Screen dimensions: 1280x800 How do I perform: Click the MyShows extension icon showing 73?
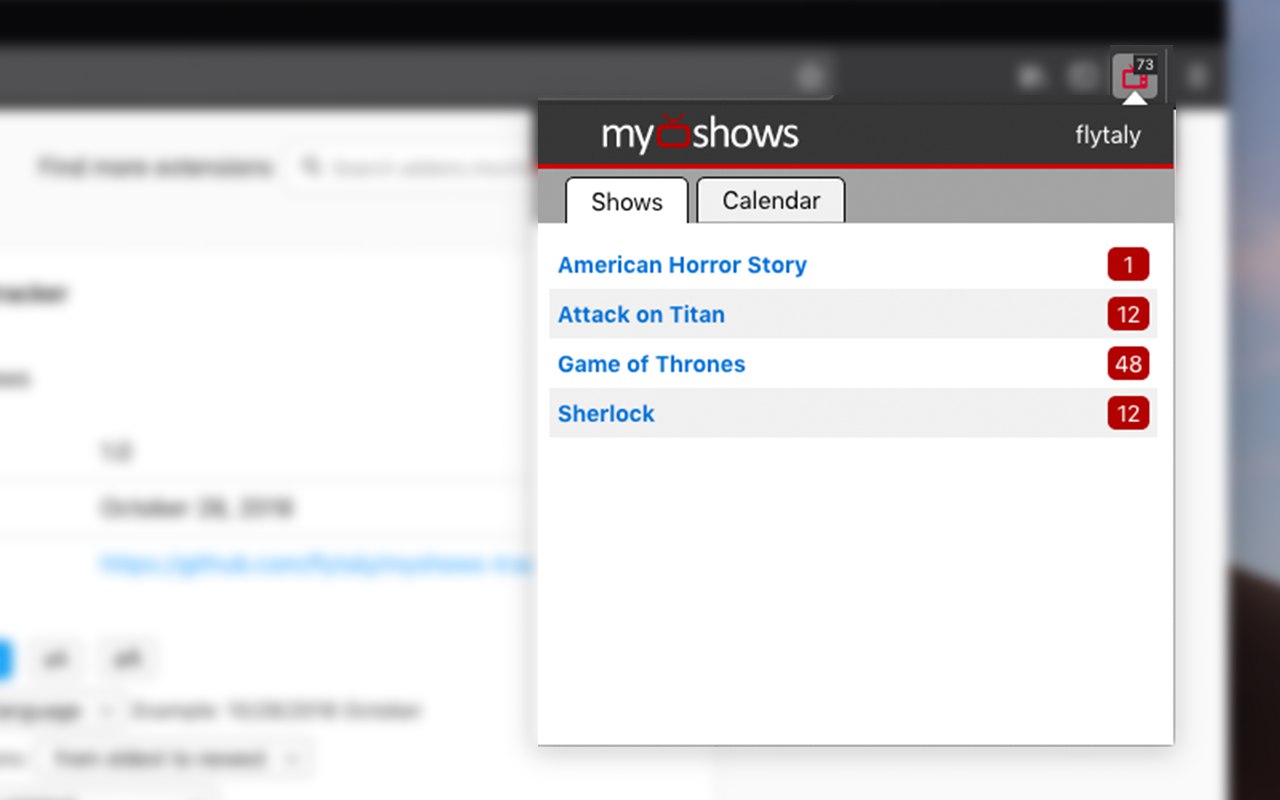tap(1135, 75)
